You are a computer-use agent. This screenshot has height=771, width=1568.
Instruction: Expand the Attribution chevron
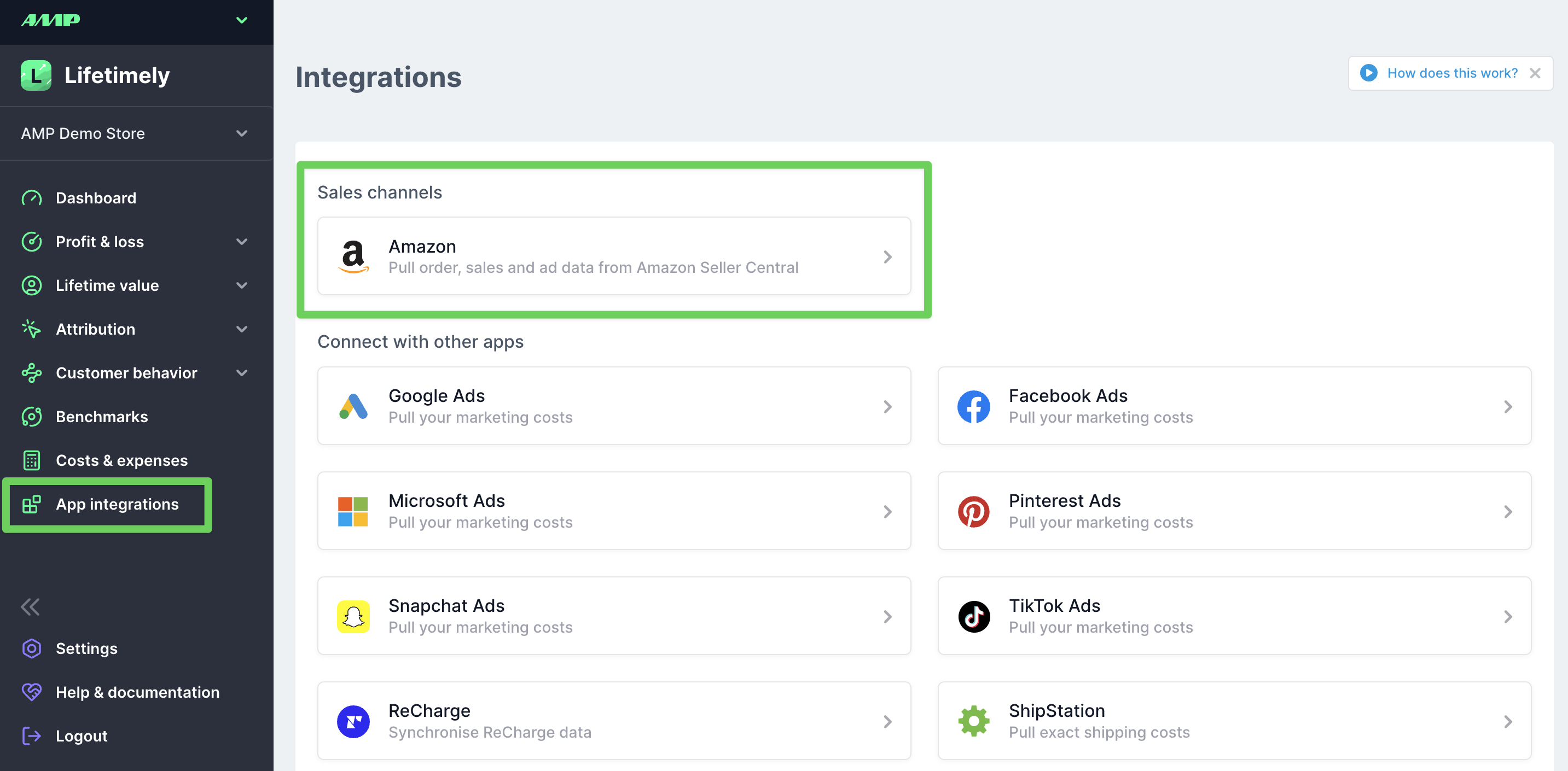242,329
